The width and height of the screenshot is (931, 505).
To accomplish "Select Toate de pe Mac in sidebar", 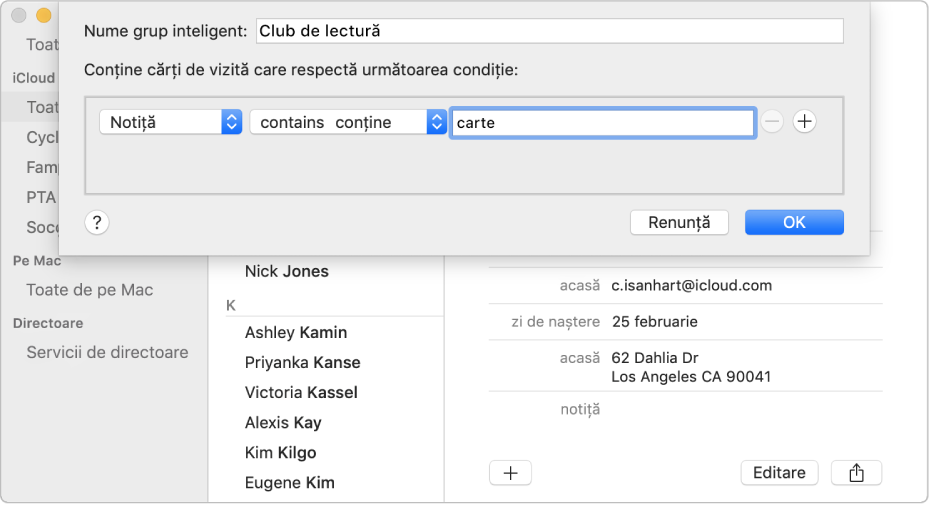I will [x=90, y=290].
